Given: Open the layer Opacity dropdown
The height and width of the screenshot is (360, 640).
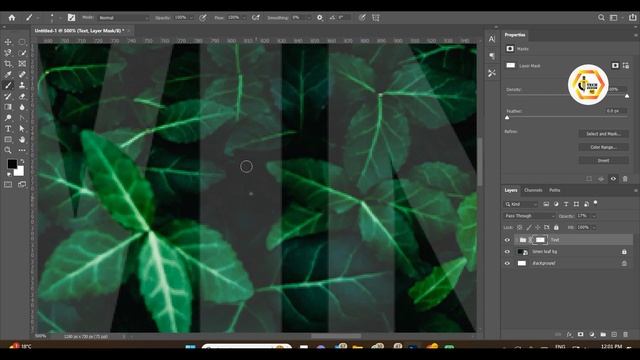Looking at the screenshot, I should (594, 216).
